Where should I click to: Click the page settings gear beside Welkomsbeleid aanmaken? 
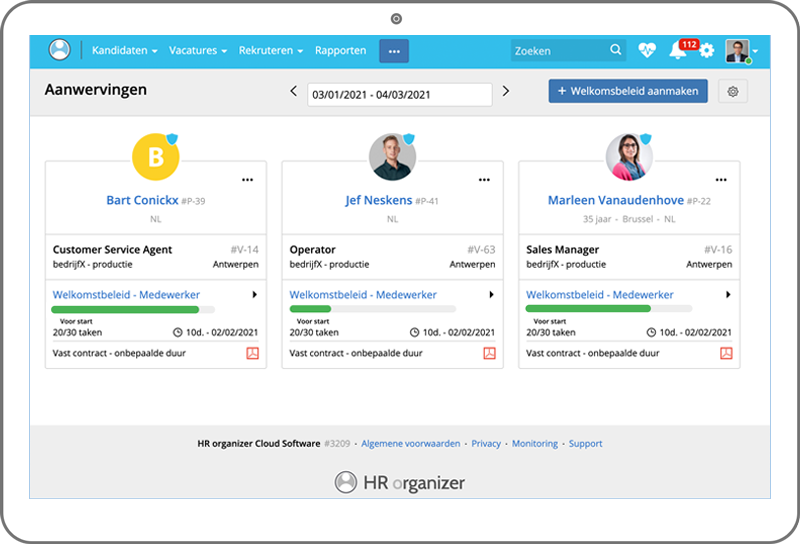point(733,91)
